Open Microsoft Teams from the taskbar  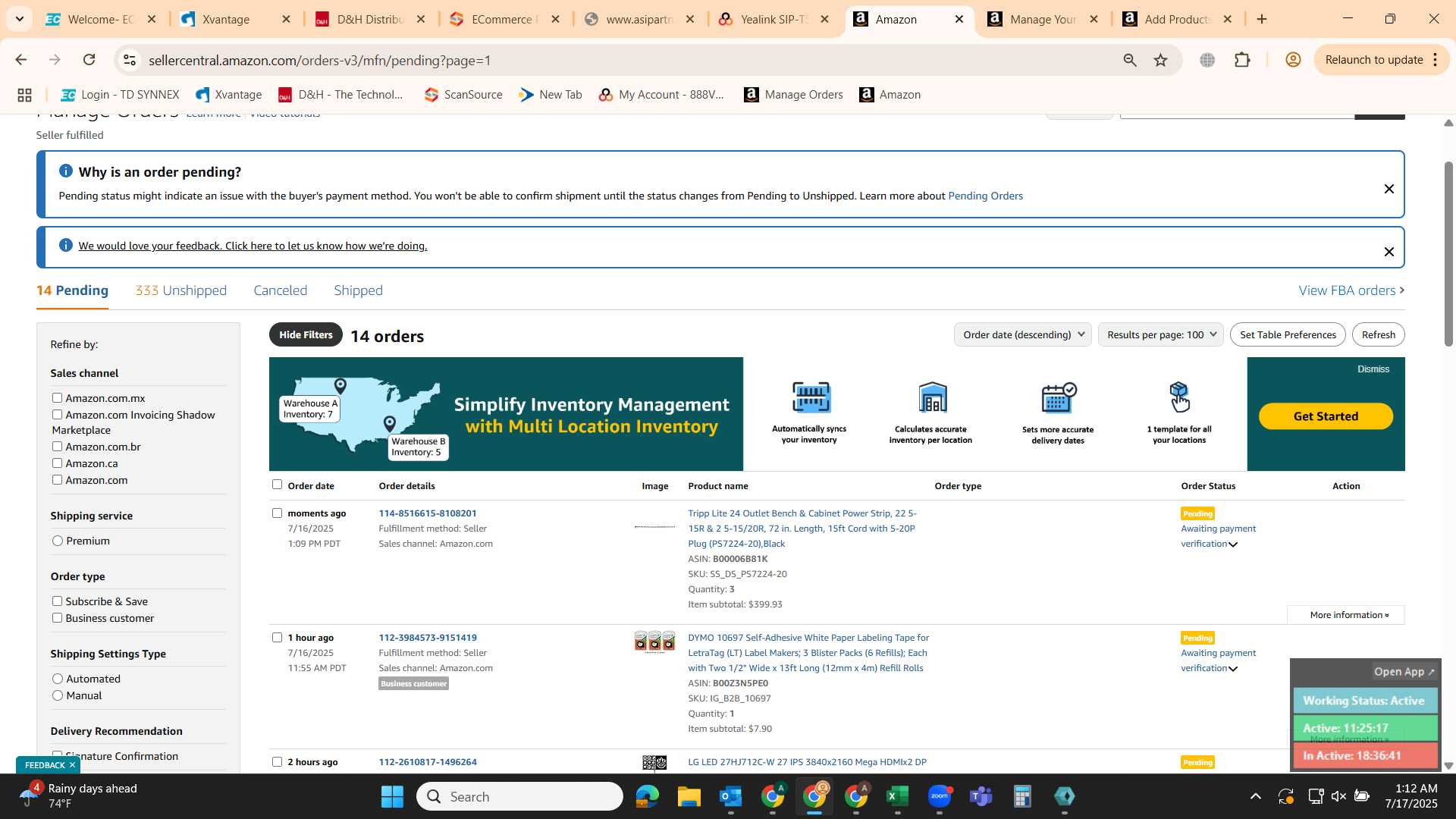[x=981, y=796]
